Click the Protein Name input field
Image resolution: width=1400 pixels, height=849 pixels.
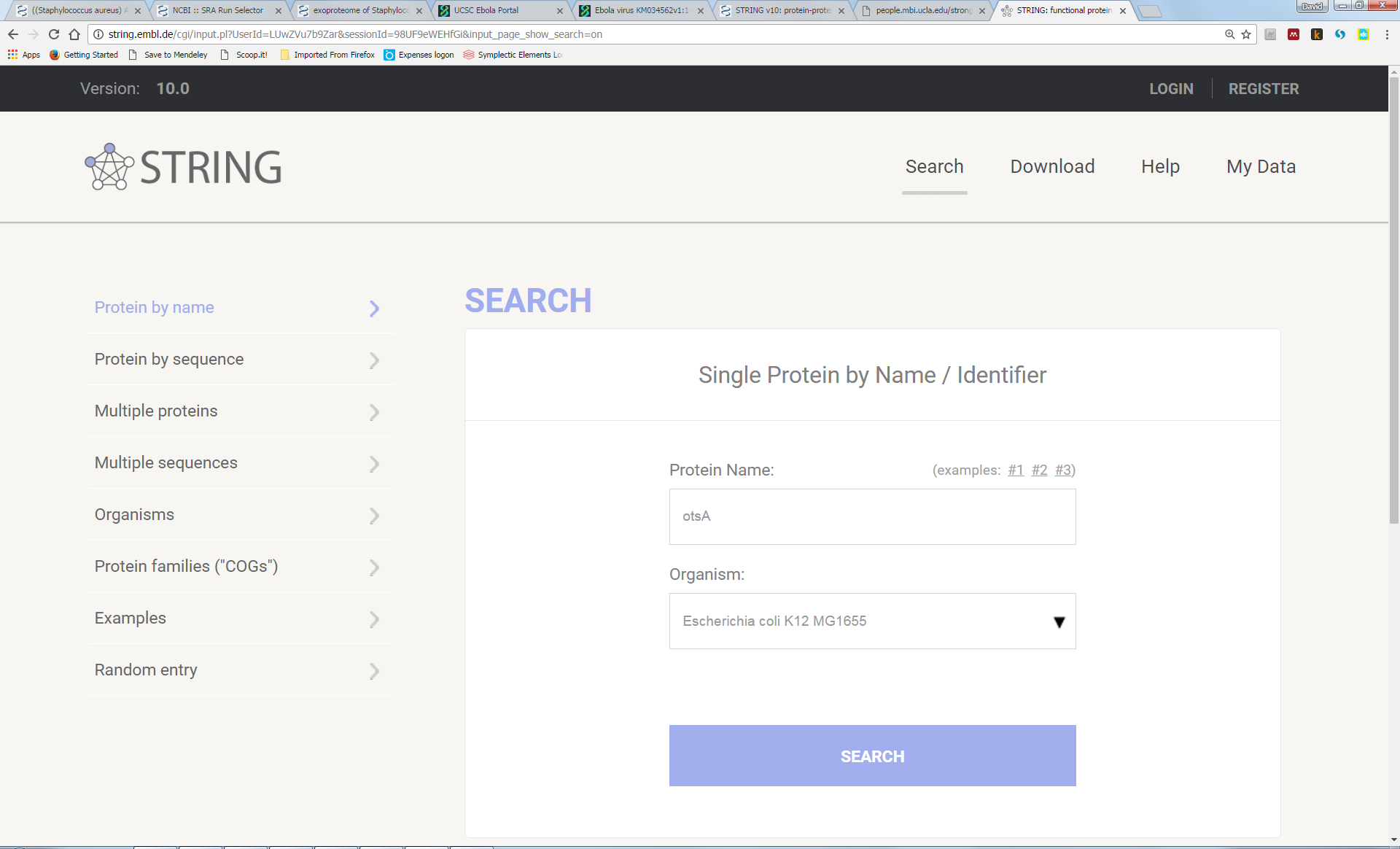(x=872, y=516)
